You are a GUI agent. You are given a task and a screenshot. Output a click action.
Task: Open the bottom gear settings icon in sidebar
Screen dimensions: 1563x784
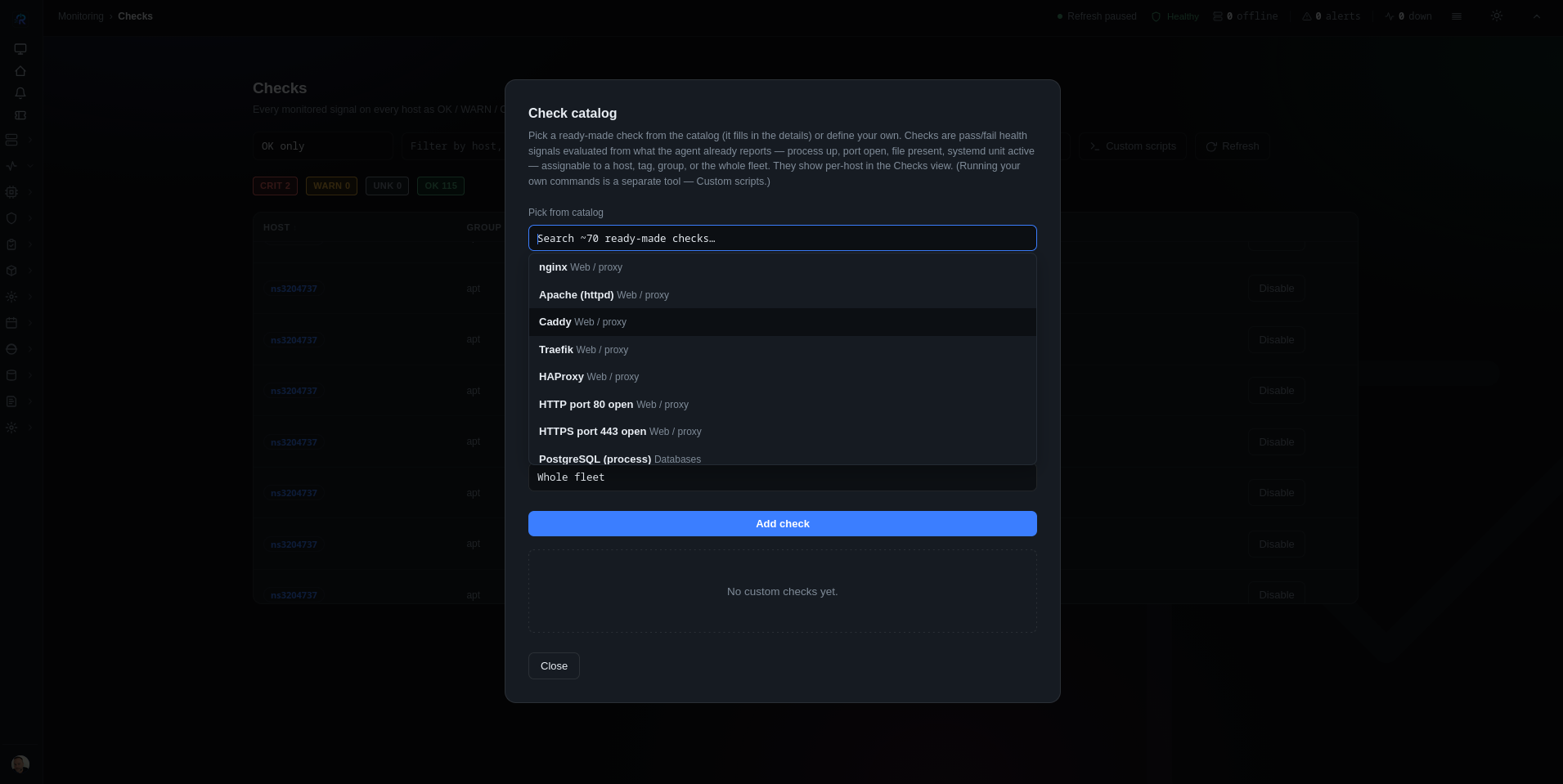coord(11,428)
